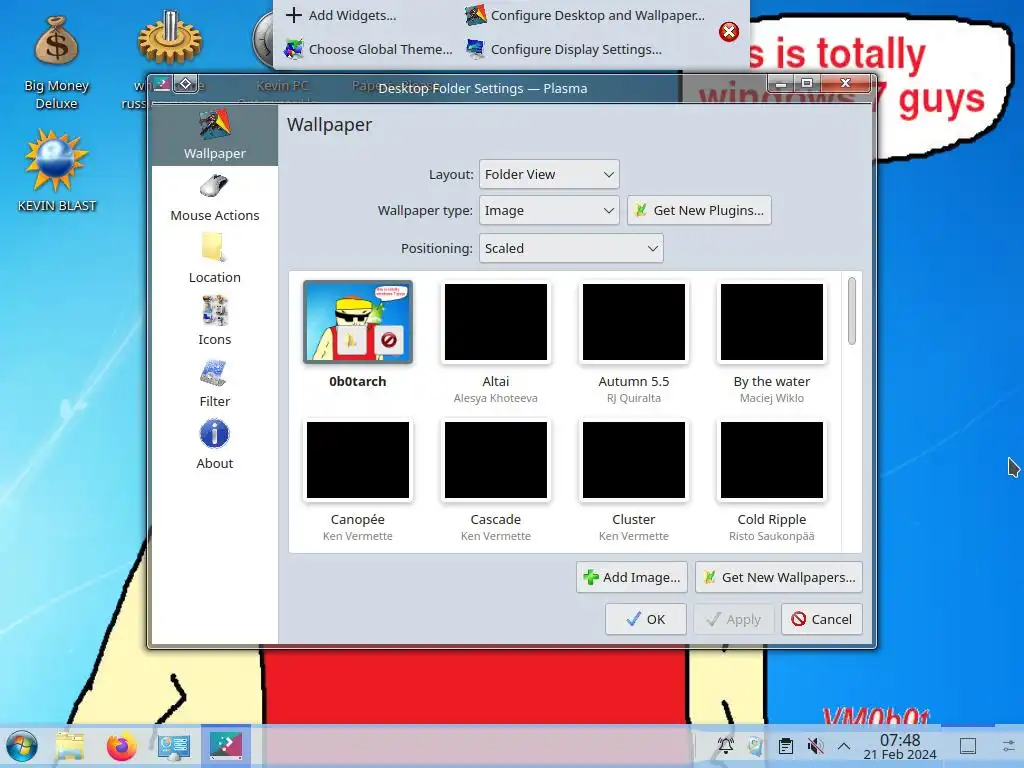Open the taskbar clock 07:48
This screenshot has width=1024, height=768.
(x=900, y=746)
